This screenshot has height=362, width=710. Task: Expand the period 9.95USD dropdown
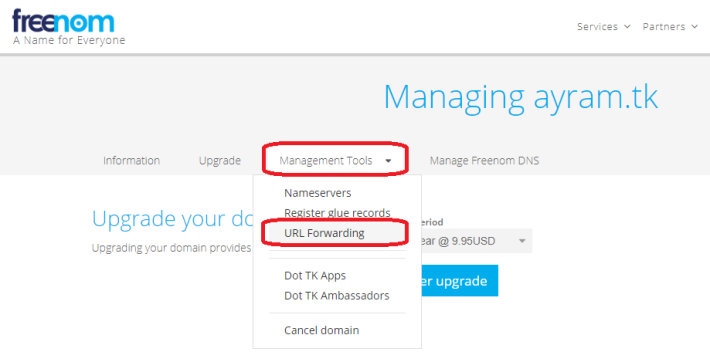476,241
